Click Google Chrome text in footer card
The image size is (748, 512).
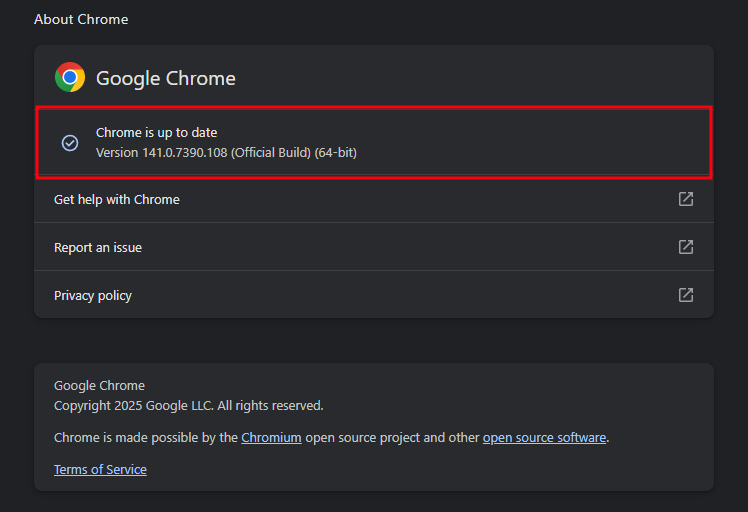click(x=99, y=386)
